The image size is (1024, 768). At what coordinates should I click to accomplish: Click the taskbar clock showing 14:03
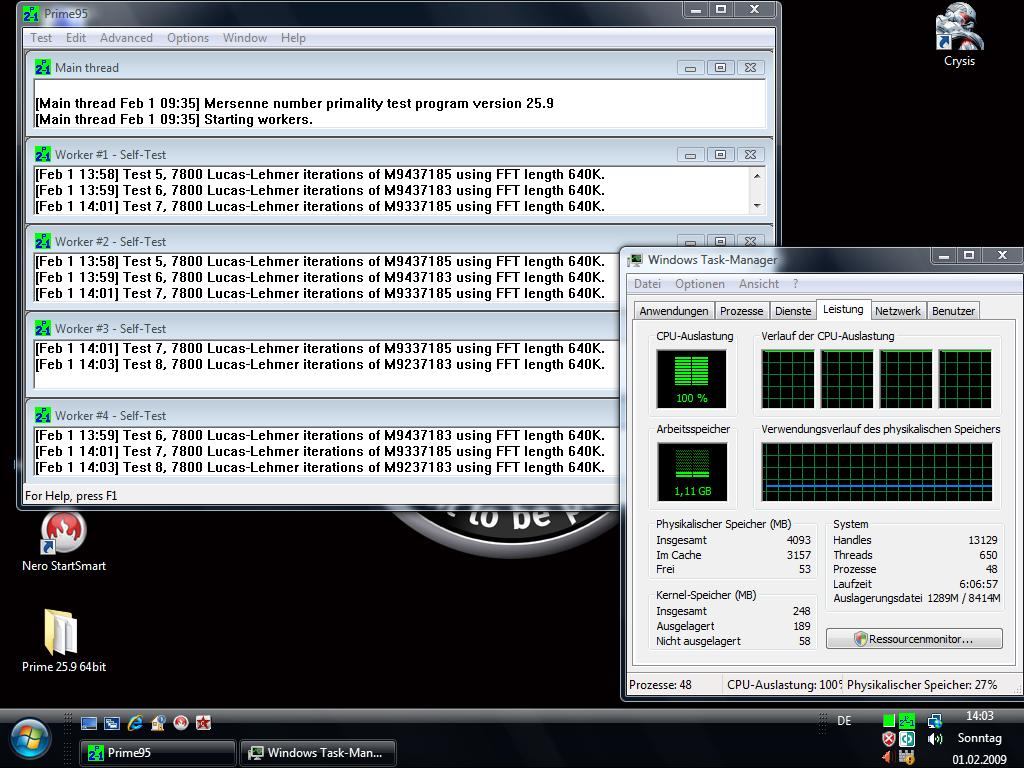coord(980,716)
